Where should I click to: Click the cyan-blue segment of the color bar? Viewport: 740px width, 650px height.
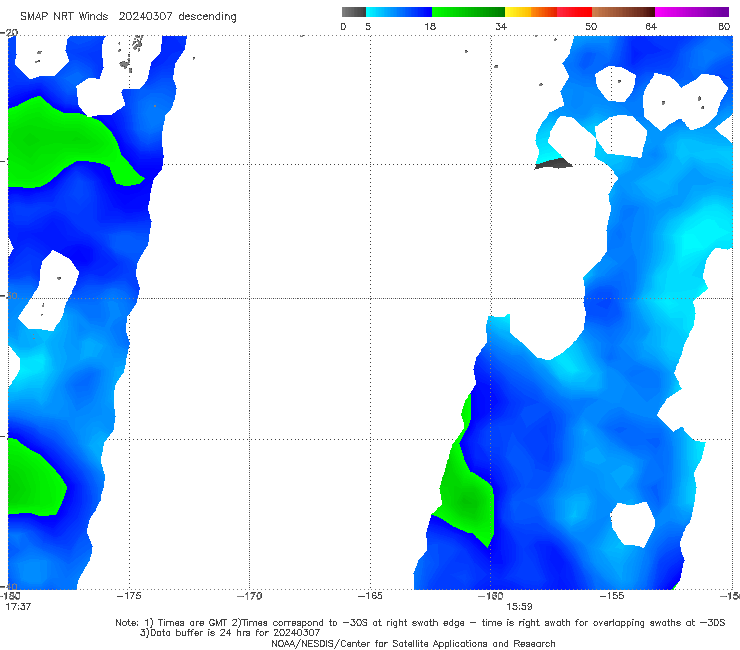point(399,12)
